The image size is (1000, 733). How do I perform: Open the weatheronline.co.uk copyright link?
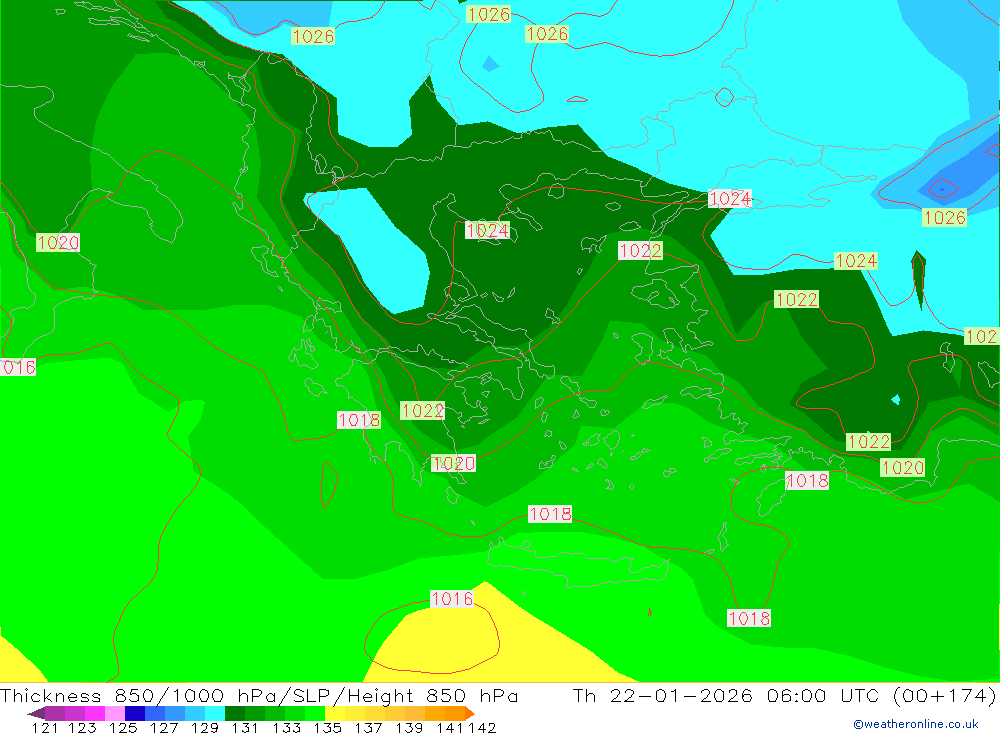pyautogui.click(x=916, y=724)
